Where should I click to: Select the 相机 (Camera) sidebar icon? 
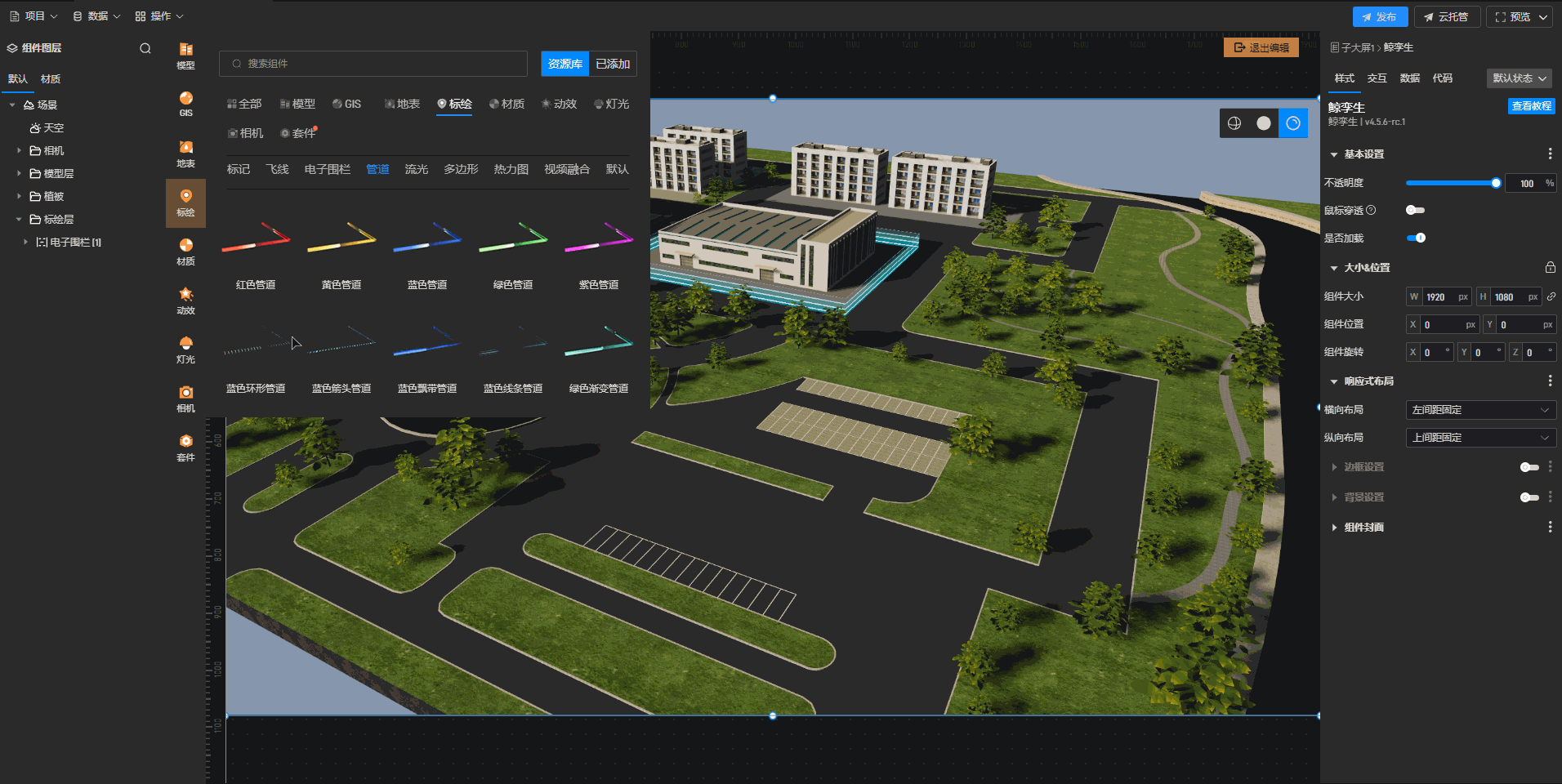(185, 398)
